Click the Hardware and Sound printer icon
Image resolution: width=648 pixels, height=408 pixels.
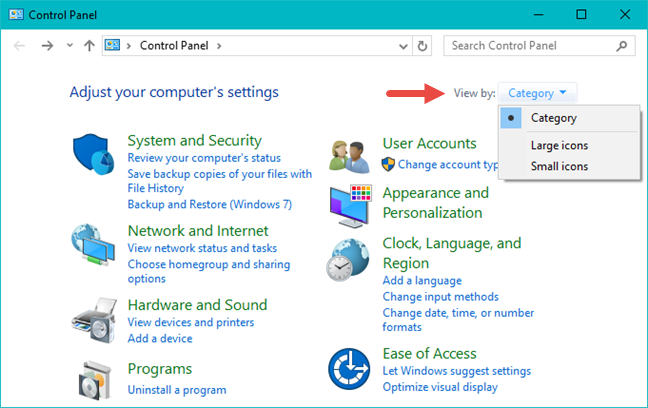(x=95, y=318)
